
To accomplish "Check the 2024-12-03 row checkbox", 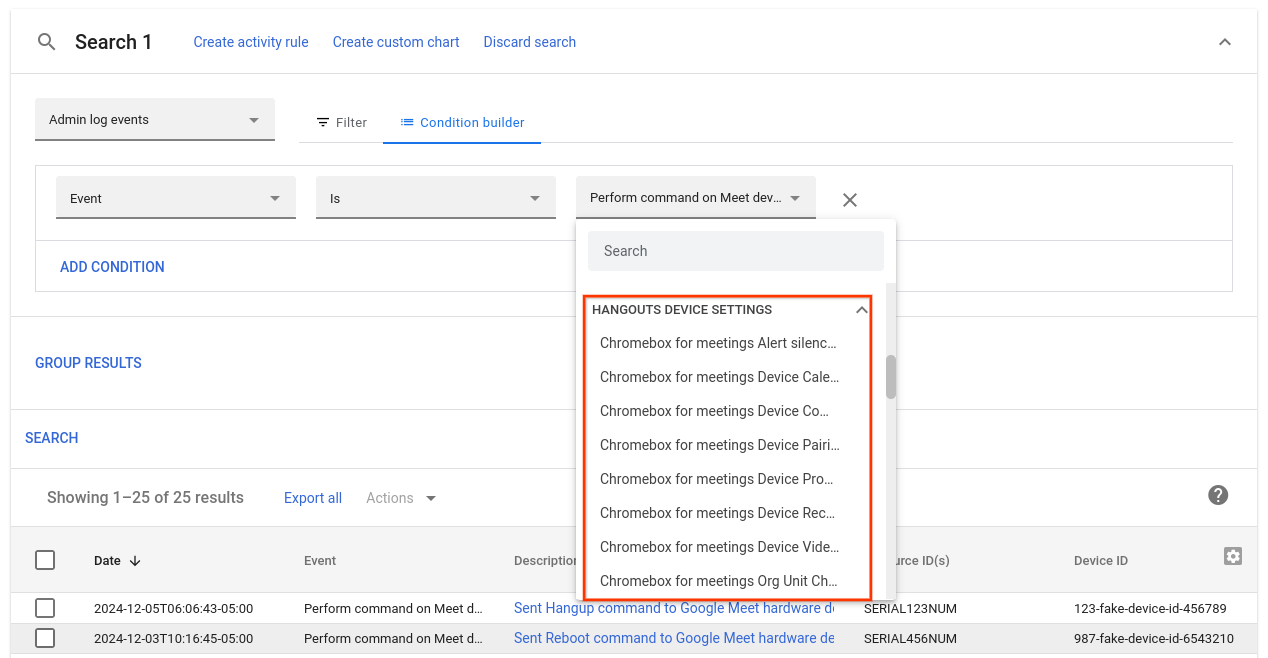I will point(45,638).
